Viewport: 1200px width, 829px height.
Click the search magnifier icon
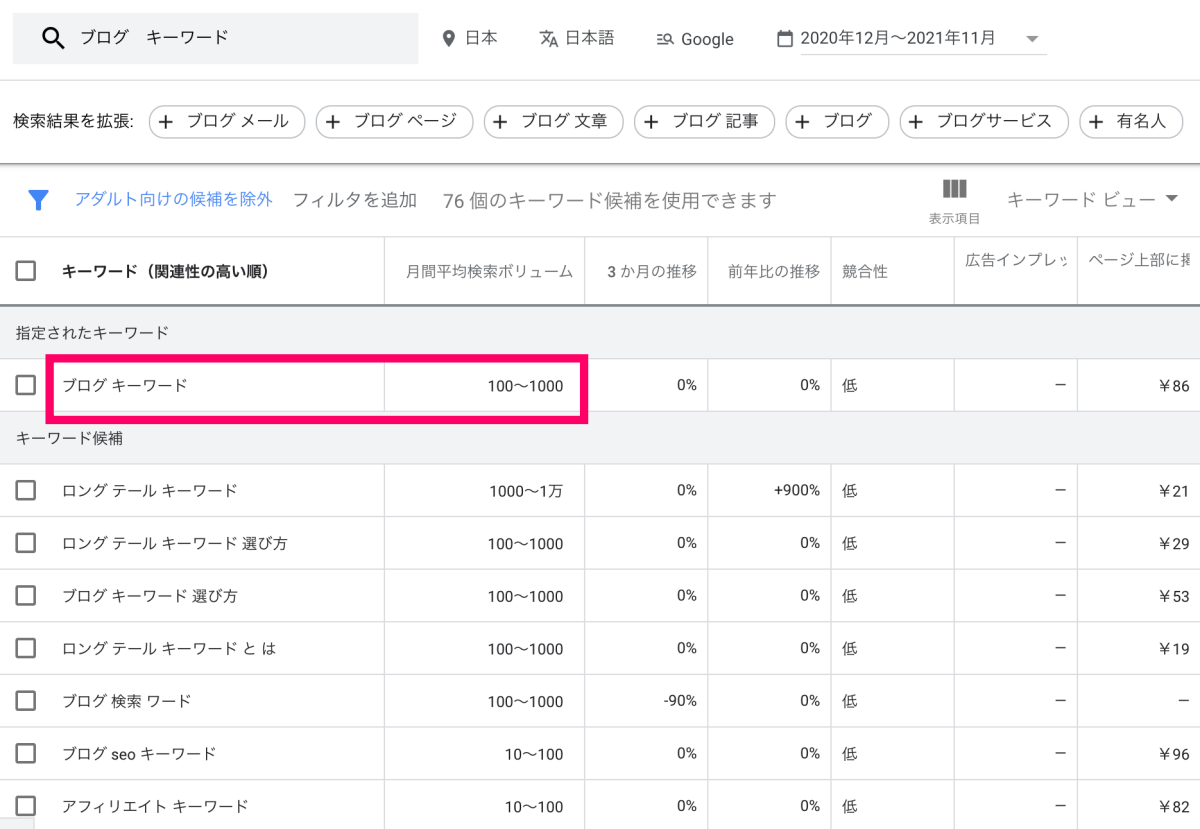point(53,38)
